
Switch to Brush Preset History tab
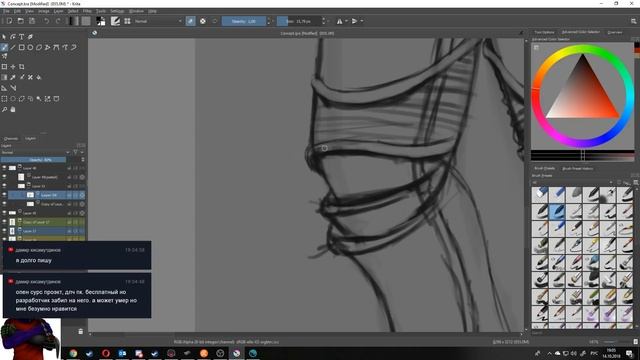pos(578,168)
